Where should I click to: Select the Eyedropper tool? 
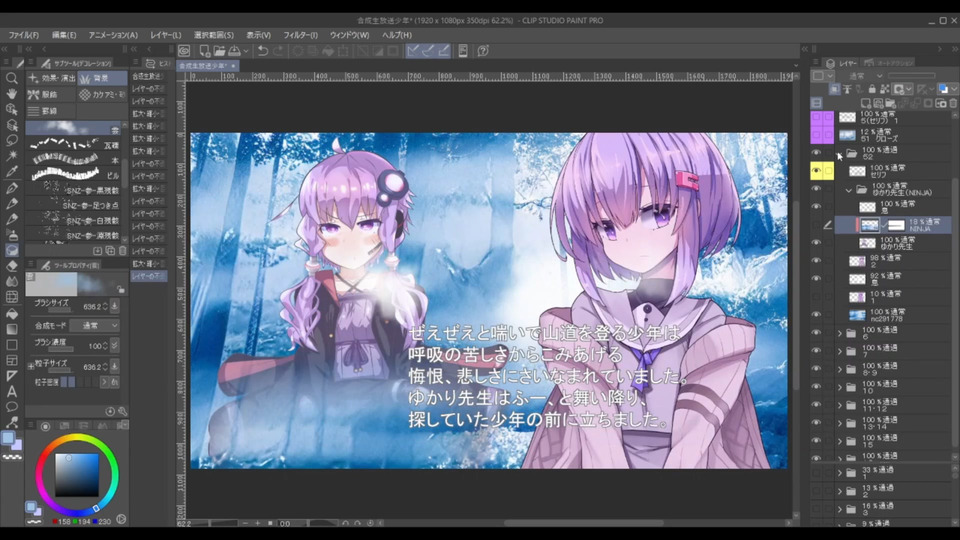click(11, 172)
